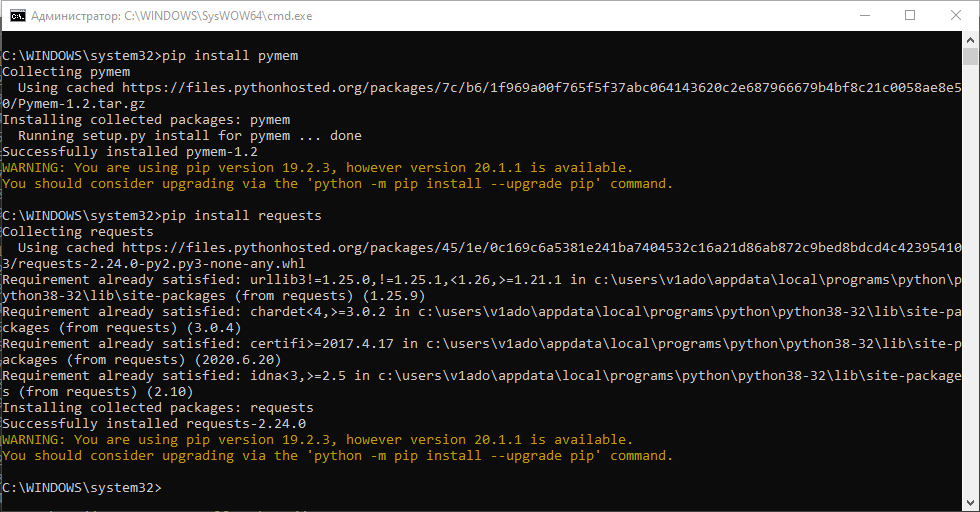Close the Administrator cmd.exe window

[x=956, y=16]
